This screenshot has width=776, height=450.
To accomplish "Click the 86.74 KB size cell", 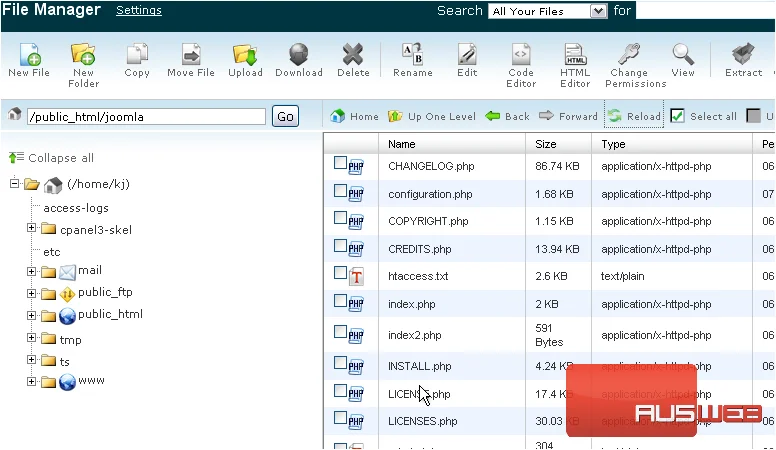I will coord(557,166).
